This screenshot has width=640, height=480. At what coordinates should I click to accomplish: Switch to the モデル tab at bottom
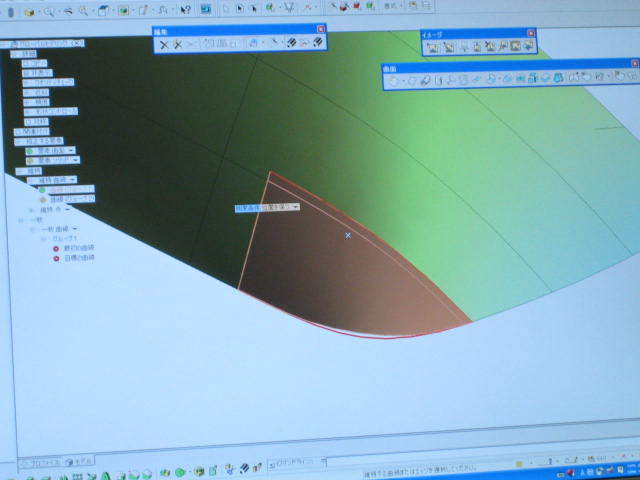79,462
